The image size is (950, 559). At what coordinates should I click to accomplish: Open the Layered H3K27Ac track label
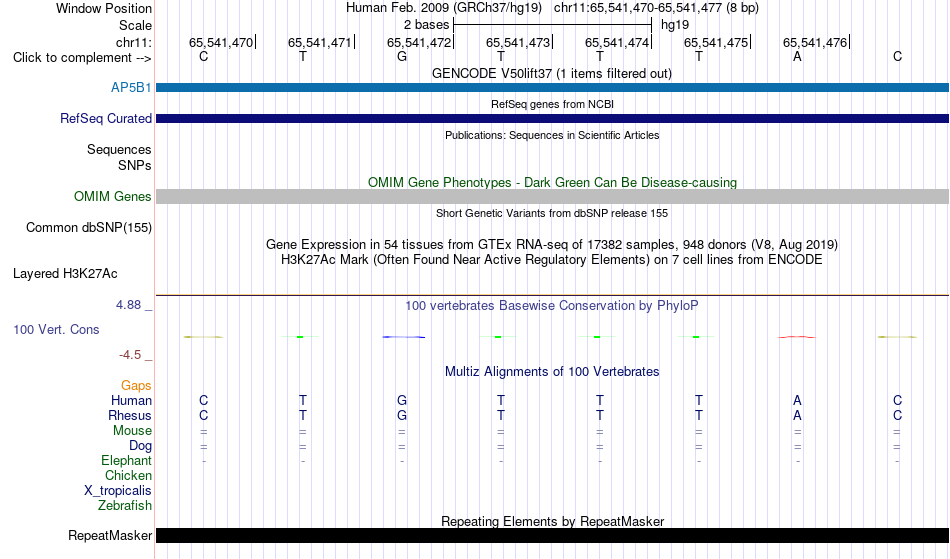click(x=65, y=273)
